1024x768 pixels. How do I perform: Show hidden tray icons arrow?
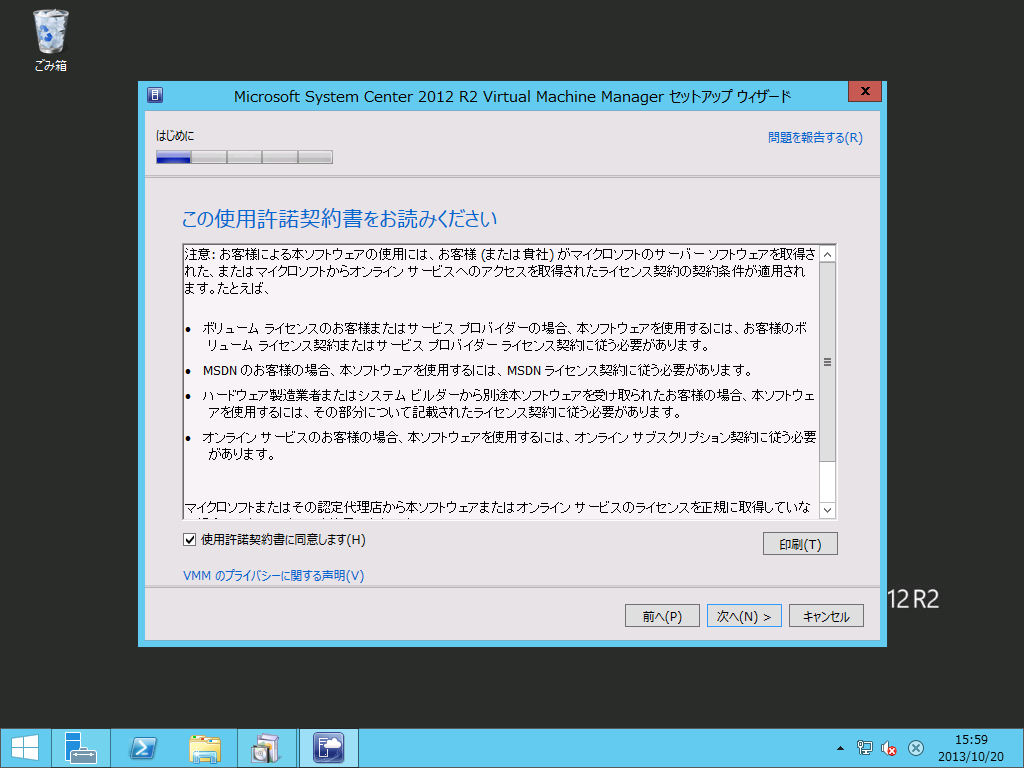(x=840, y=748)
